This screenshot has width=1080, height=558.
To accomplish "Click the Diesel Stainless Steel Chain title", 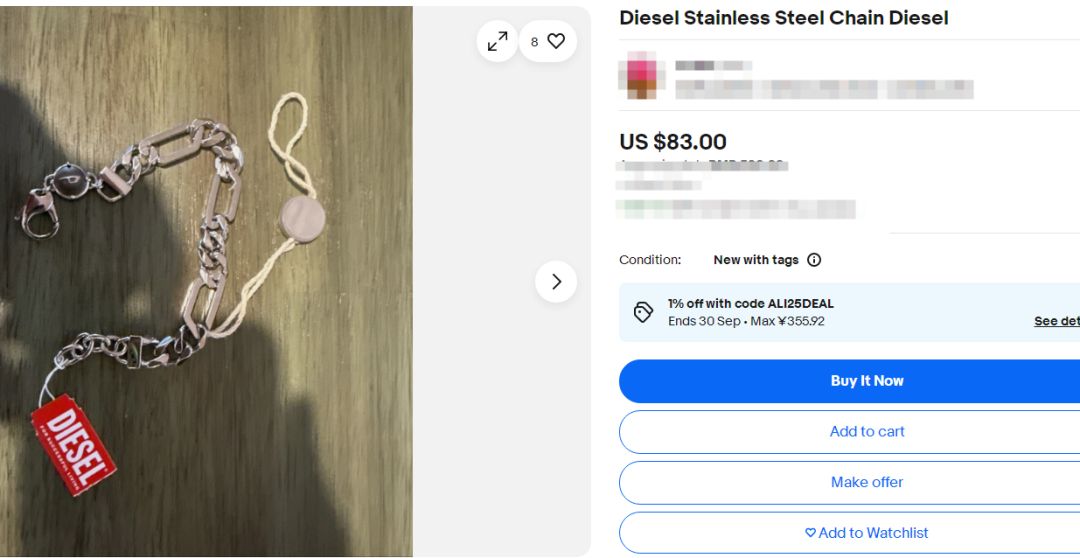I will point(783,18).
